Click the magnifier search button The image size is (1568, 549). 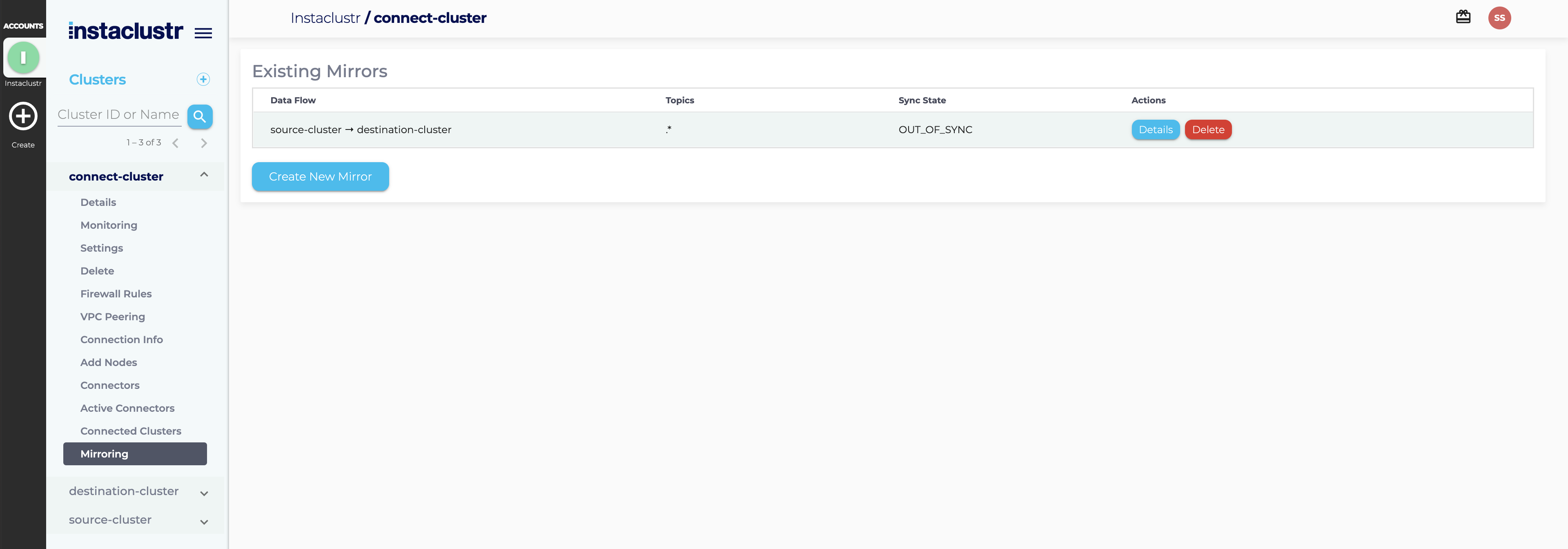point(200,116)
